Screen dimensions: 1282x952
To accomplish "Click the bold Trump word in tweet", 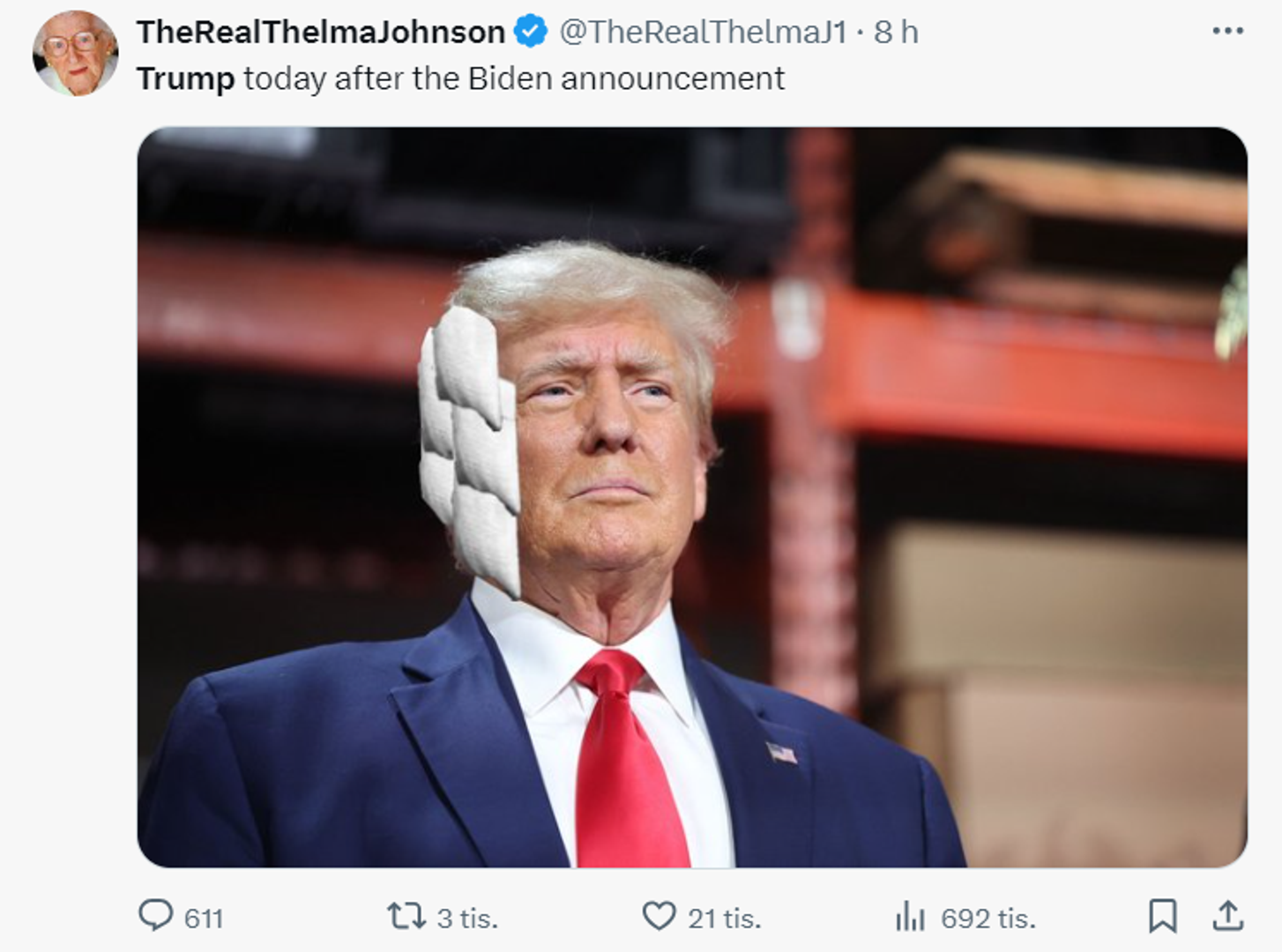I will pos(186,78).
